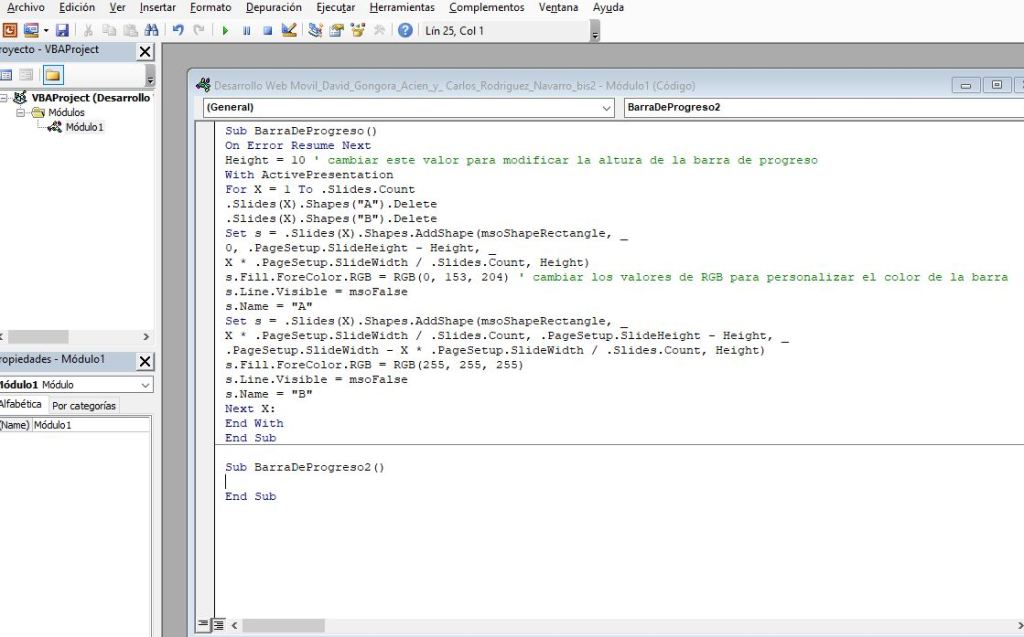Viewport: 1024px width, 637px height.
Task: Toggle folder view in the Project panel
Action: point(53,75)
